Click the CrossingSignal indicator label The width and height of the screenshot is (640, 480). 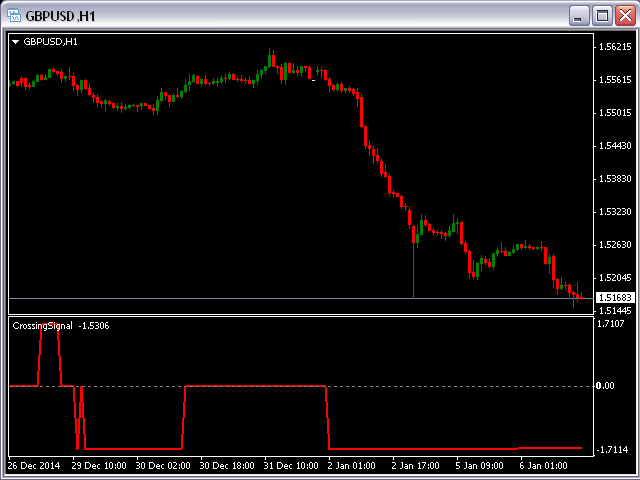(42, 326)
